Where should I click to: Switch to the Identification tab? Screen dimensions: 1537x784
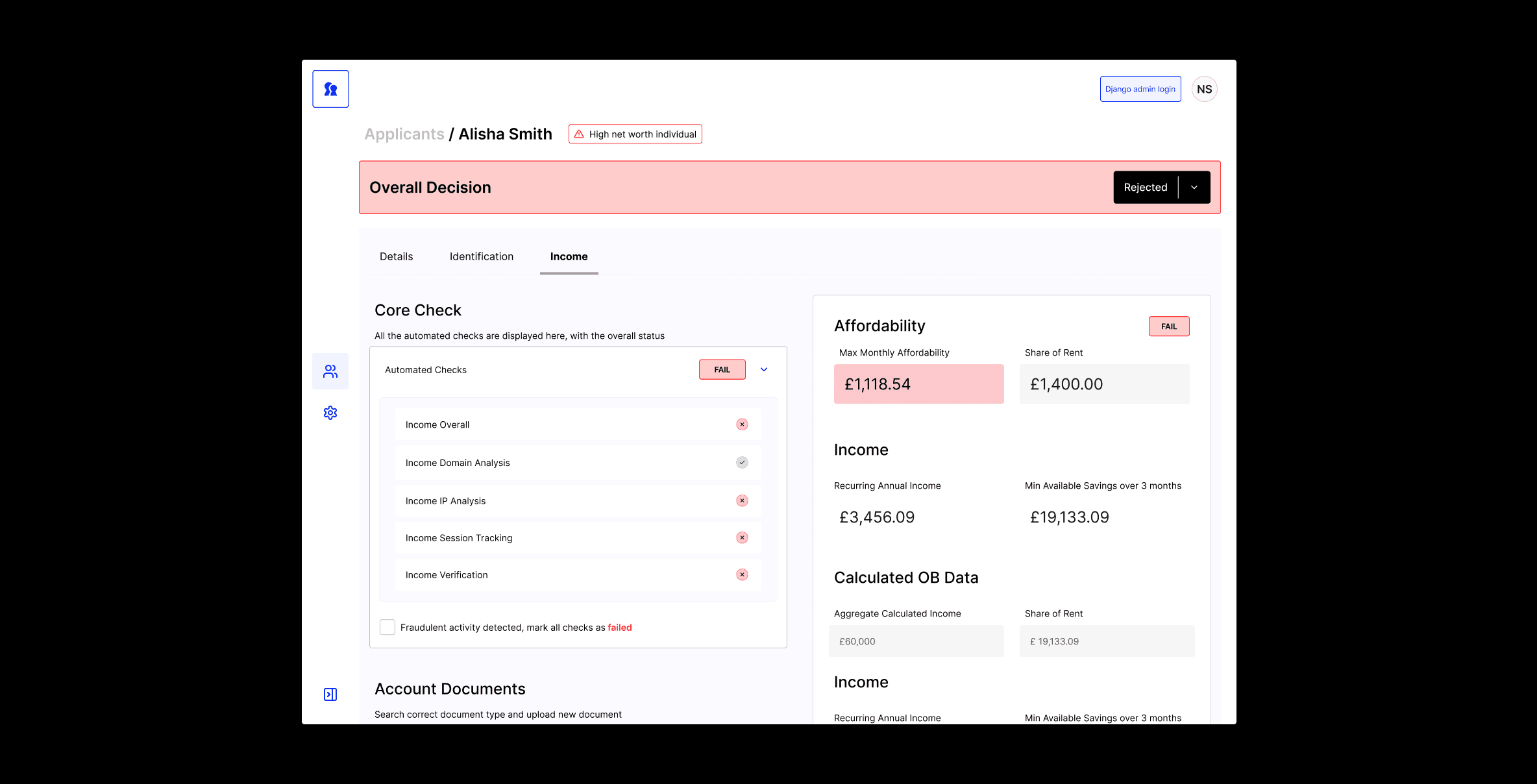(481, 256)
